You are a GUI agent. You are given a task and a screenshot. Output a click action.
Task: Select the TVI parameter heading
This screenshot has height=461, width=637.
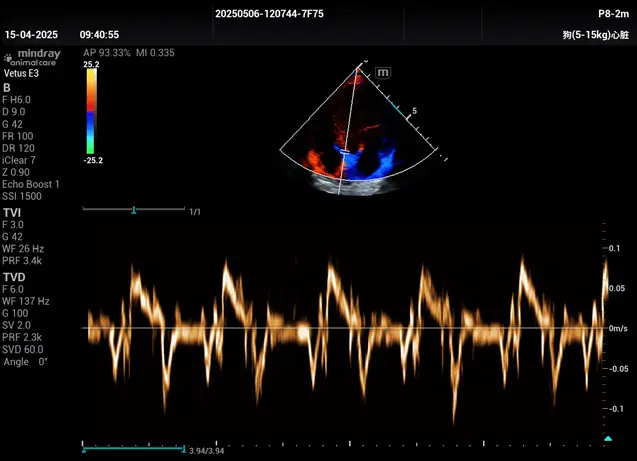(12, 213)
